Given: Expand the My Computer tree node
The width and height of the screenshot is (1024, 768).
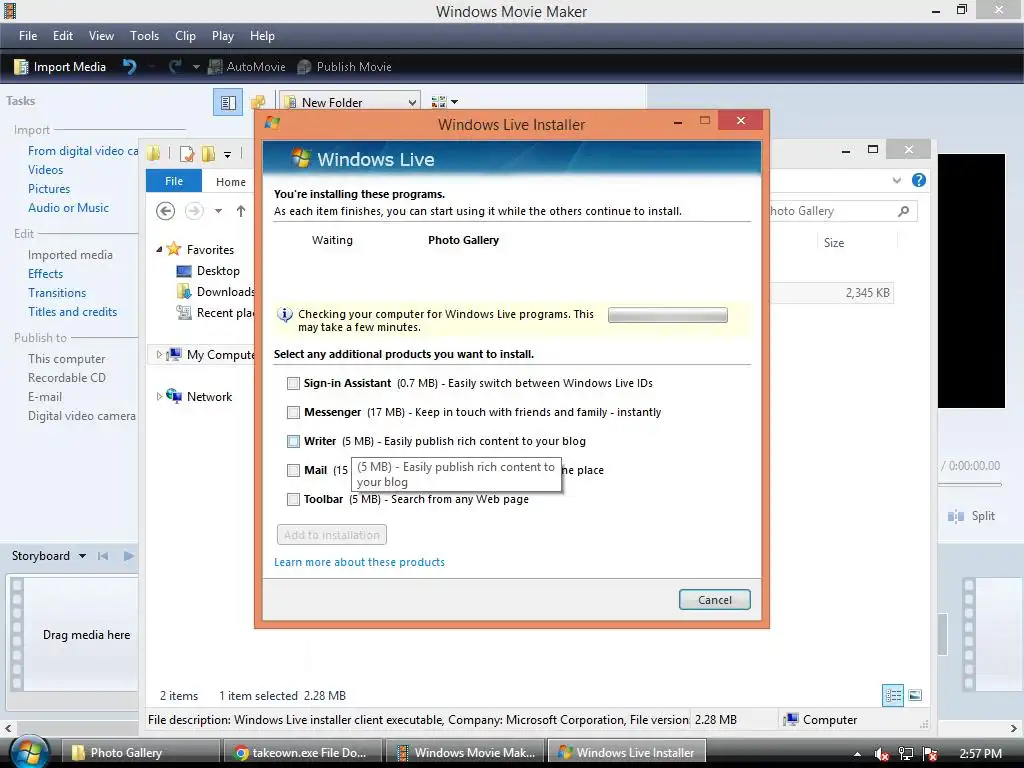Looking at the screenshot, I should pyautogui.click(x=159, y=355).
